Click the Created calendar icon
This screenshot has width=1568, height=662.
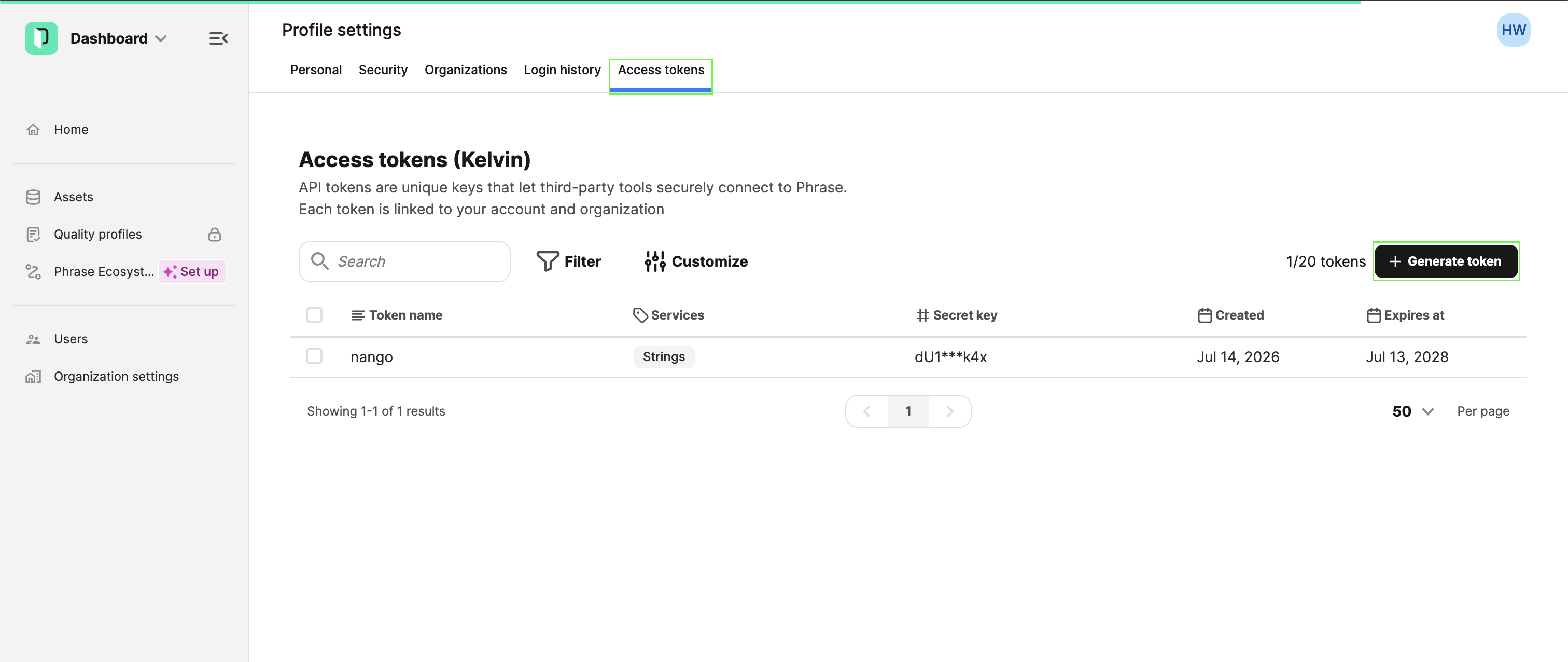1205,315
